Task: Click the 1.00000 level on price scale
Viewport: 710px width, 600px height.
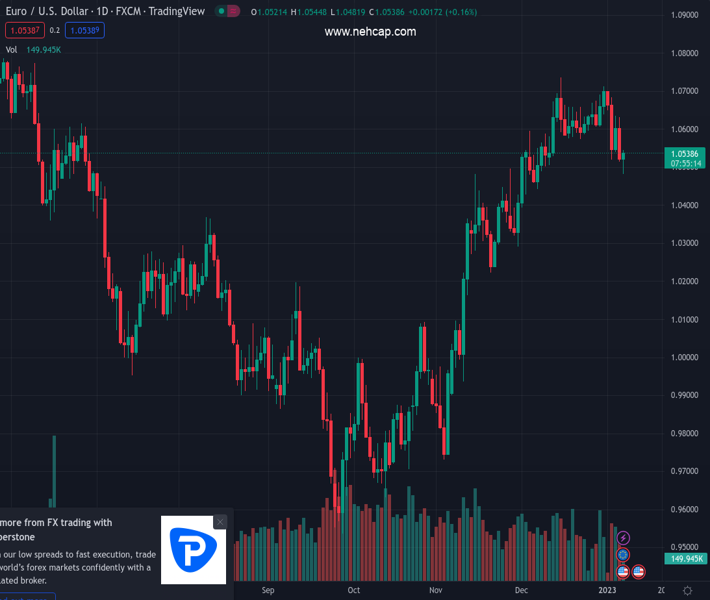Action: tap(685, 357)
